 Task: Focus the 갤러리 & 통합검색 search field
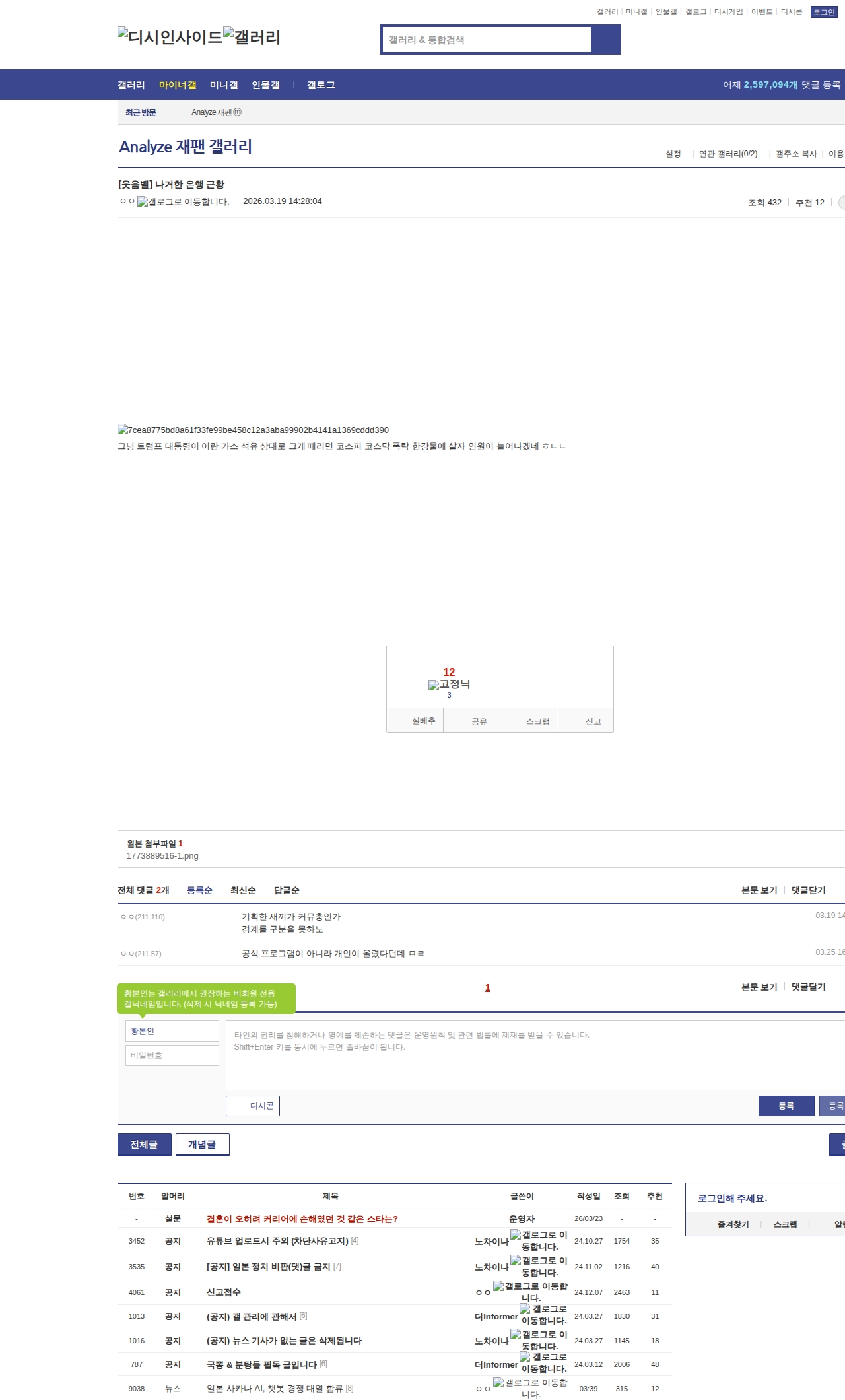point(487,40)
